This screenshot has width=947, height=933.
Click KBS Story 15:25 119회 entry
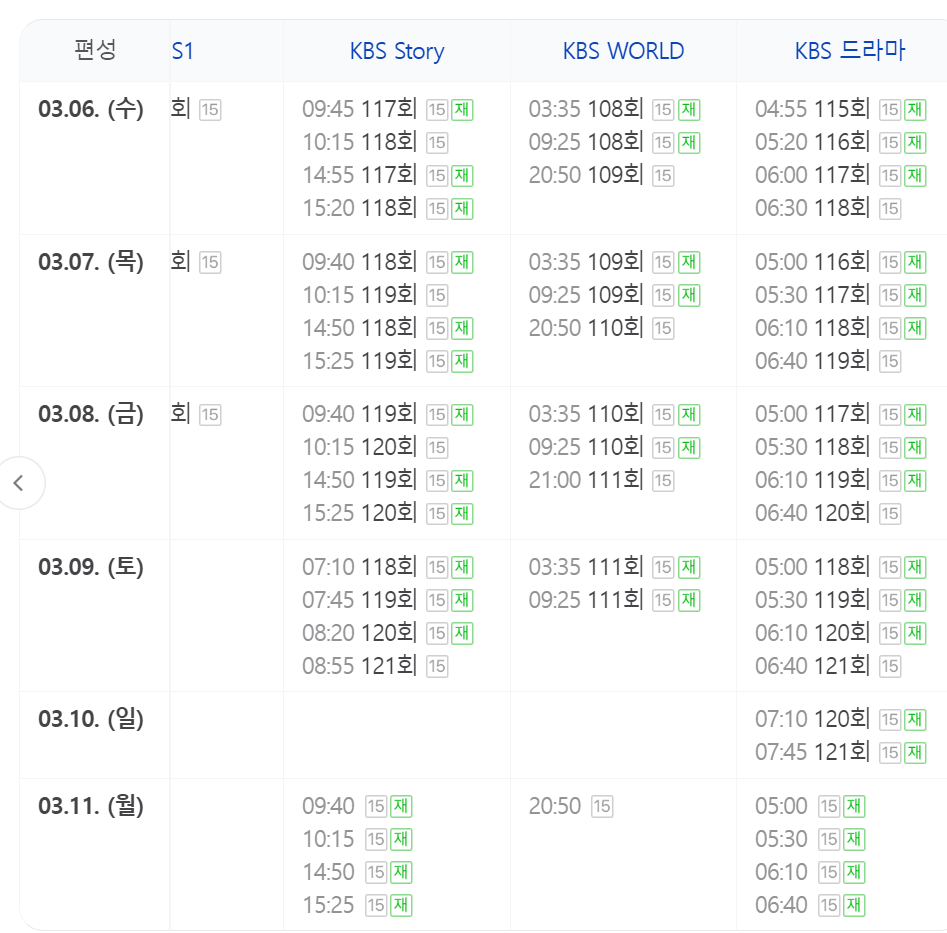pyautogui.click(x=387, y=361)
